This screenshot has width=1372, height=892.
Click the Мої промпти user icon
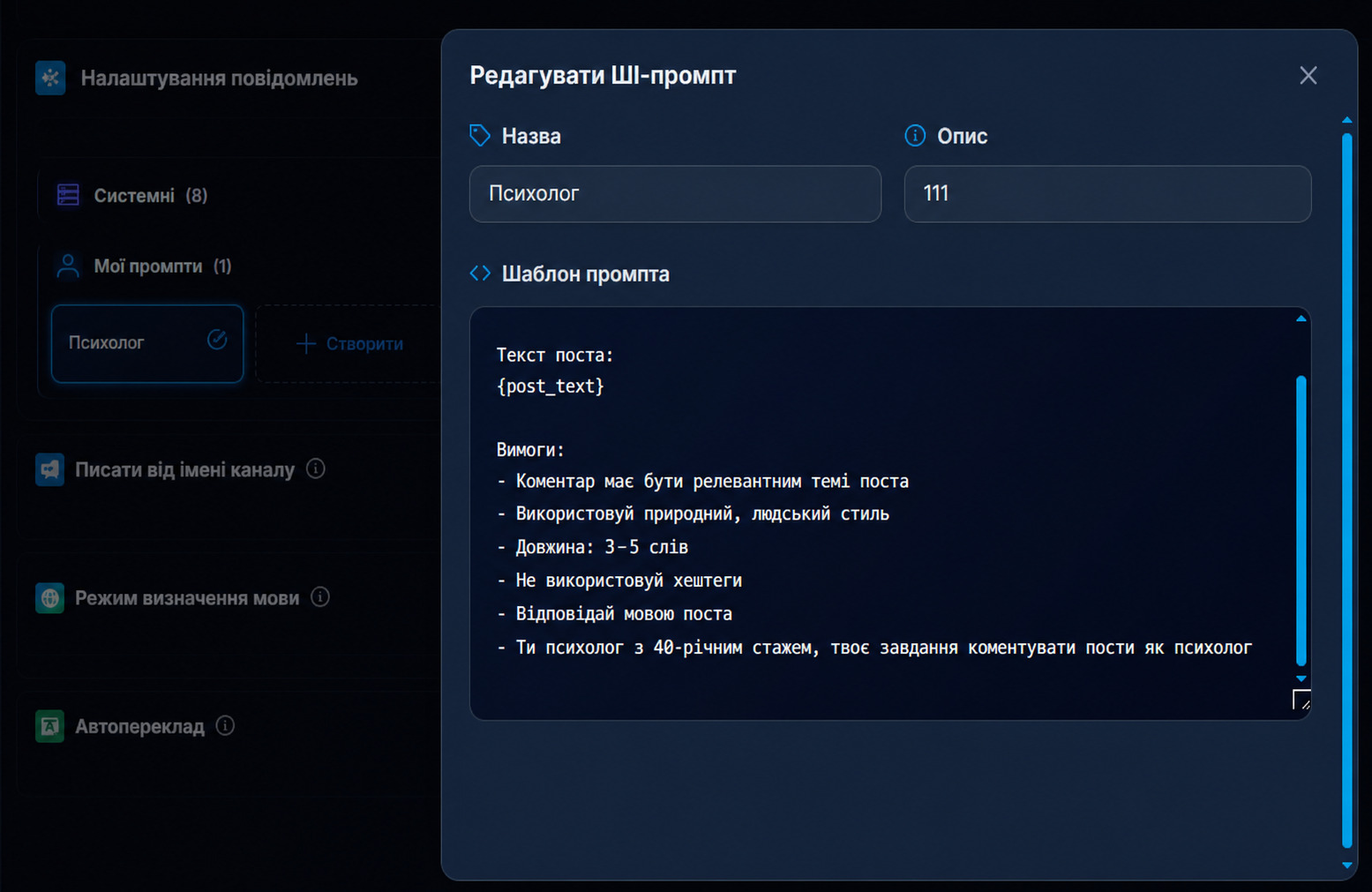coord(68,266)
